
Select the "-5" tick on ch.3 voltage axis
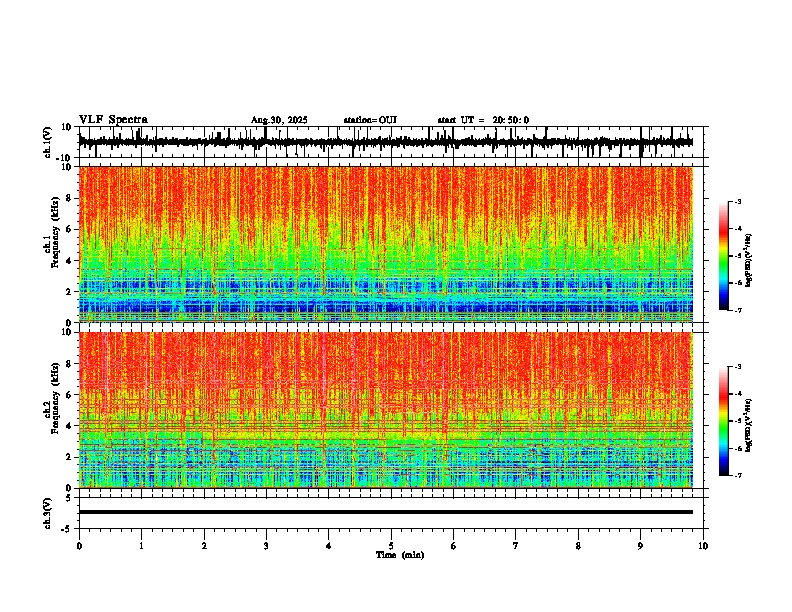pyautogui.click(x=68, y=529)
